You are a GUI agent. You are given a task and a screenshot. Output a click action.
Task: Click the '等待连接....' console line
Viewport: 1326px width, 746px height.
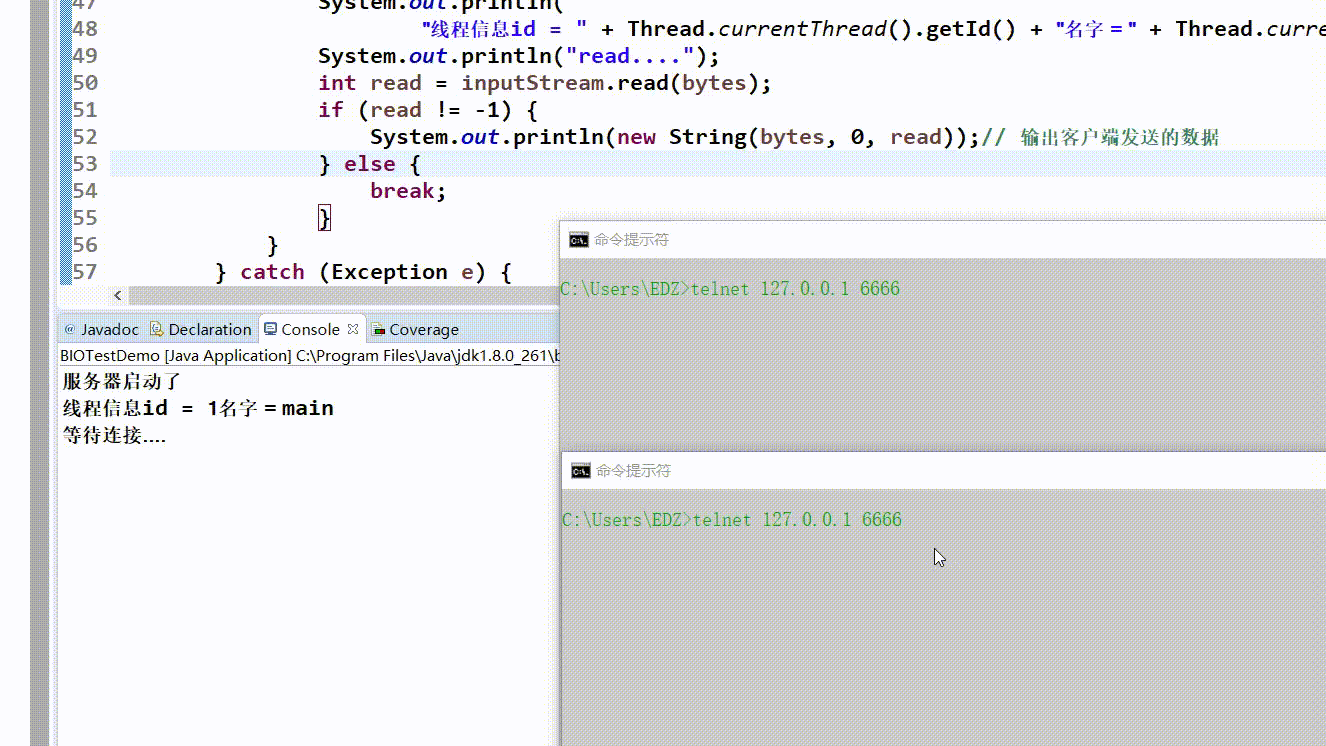click(114, 436)
